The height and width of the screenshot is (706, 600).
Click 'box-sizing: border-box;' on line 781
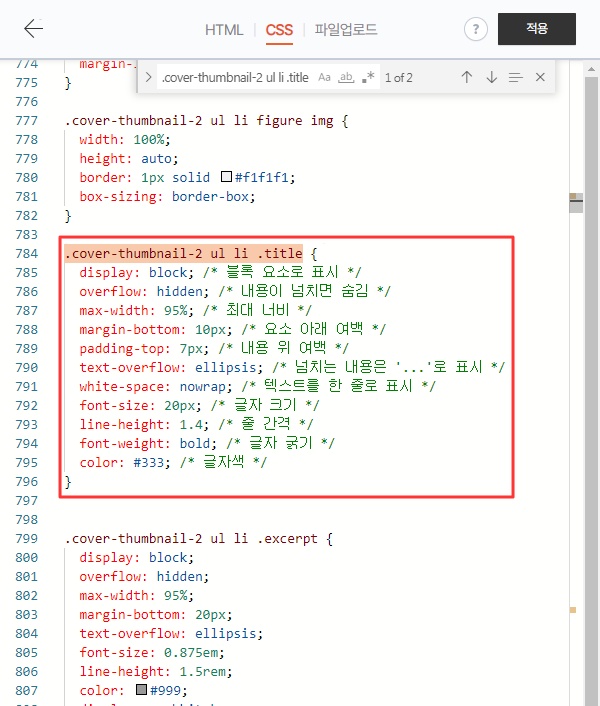pyautogui.click(x=167, y=197)
